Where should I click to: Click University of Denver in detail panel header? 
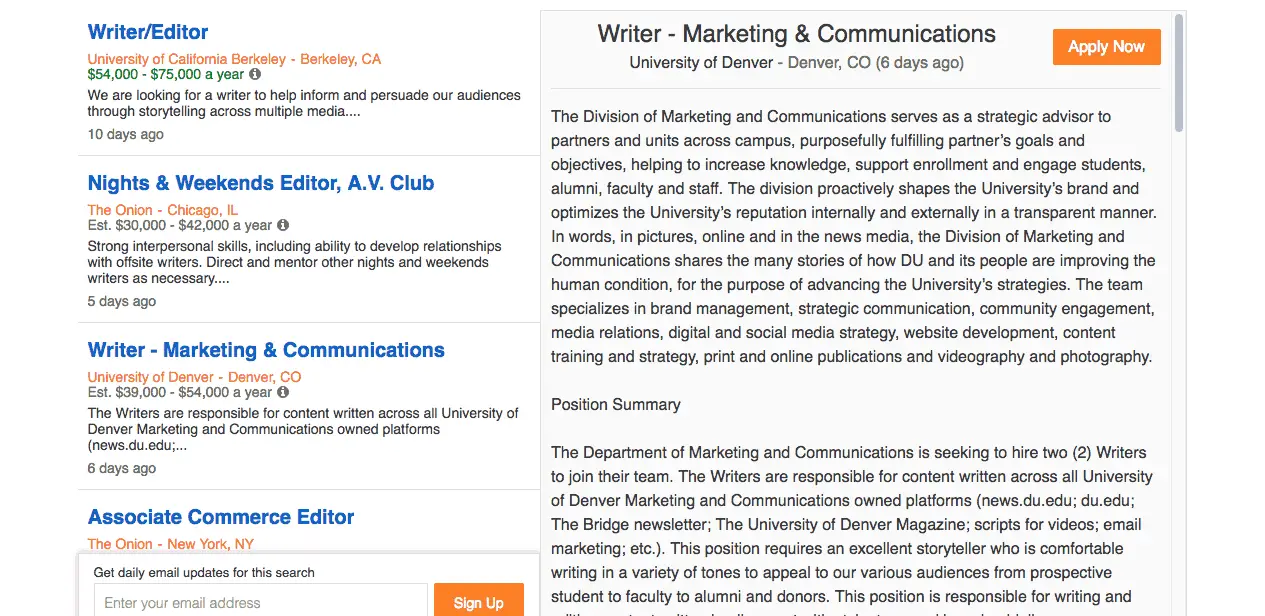click(x=701, y=62)
